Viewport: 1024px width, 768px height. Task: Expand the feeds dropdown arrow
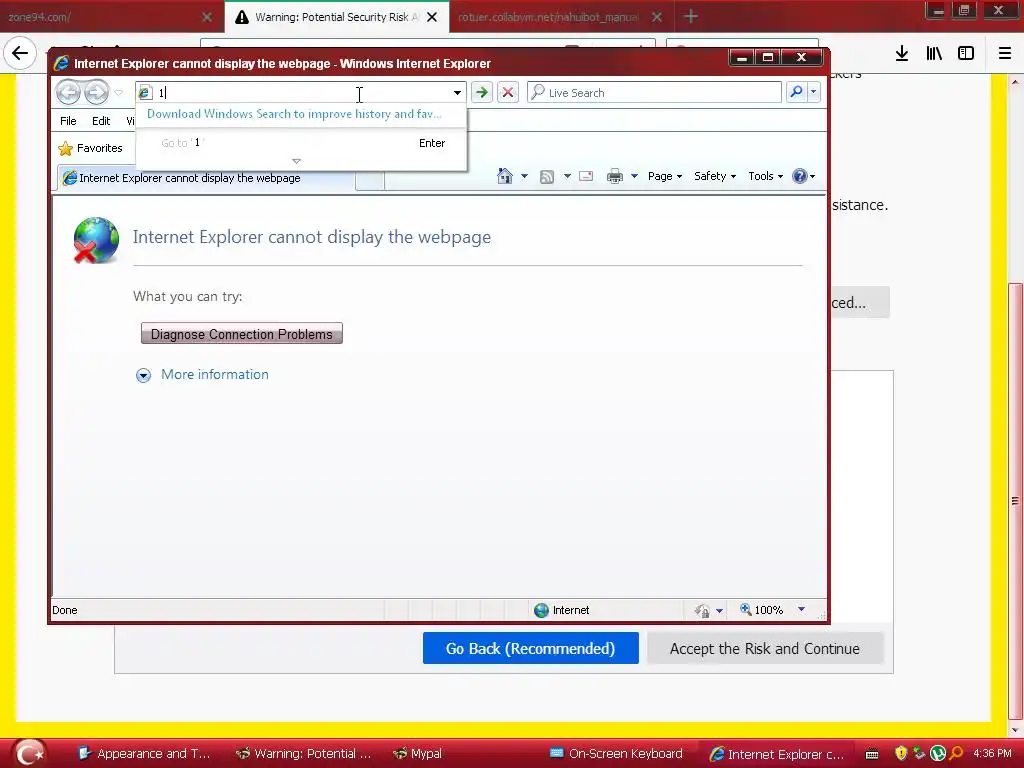[567, 176]
